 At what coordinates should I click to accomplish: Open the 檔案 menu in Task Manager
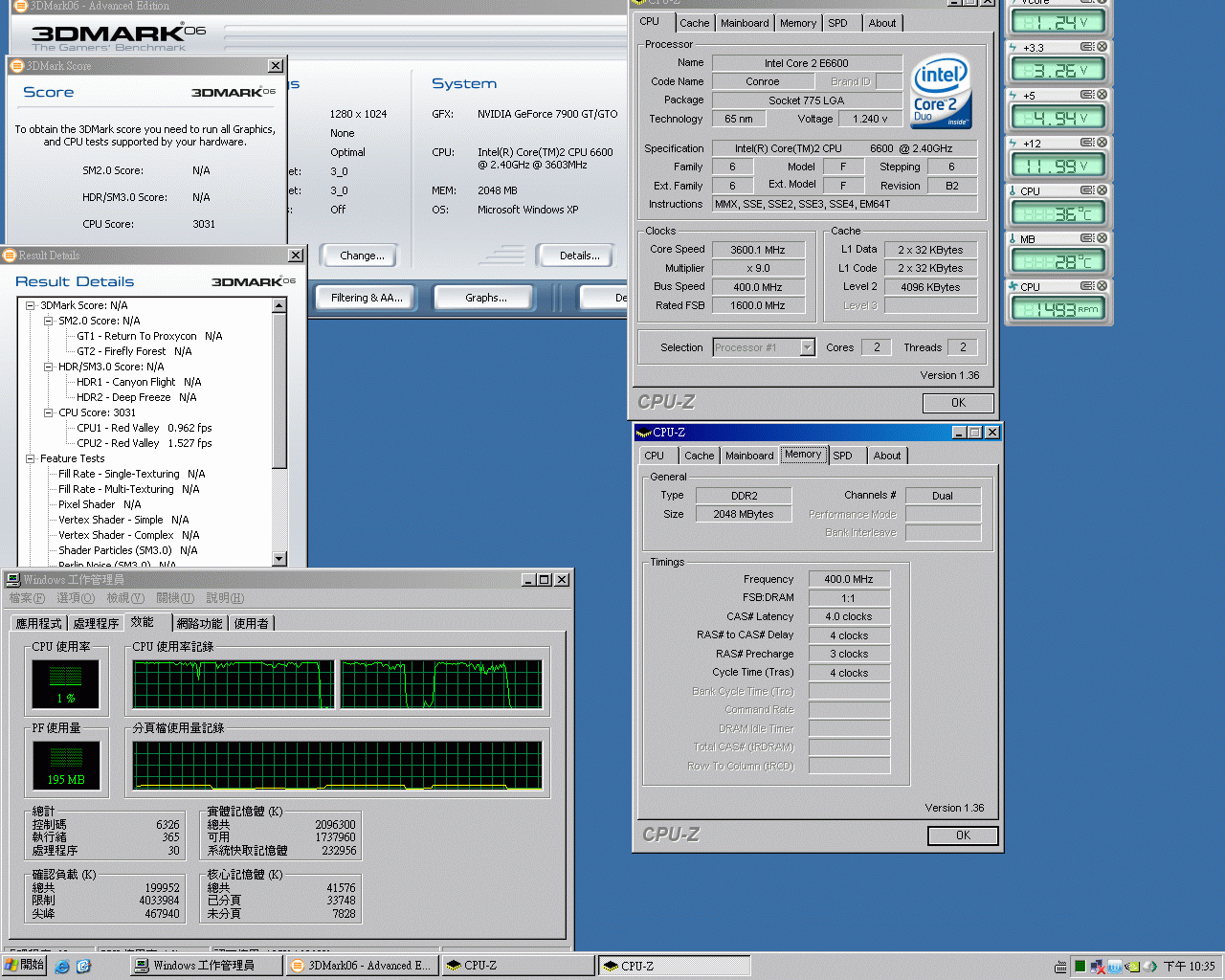click(27, 598)
